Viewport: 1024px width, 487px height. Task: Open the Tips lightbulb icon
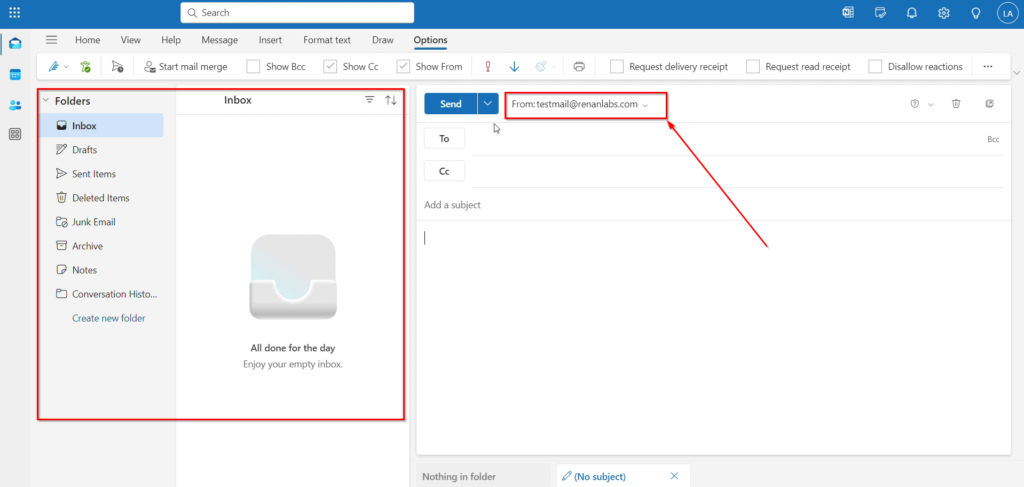[976, 12]
